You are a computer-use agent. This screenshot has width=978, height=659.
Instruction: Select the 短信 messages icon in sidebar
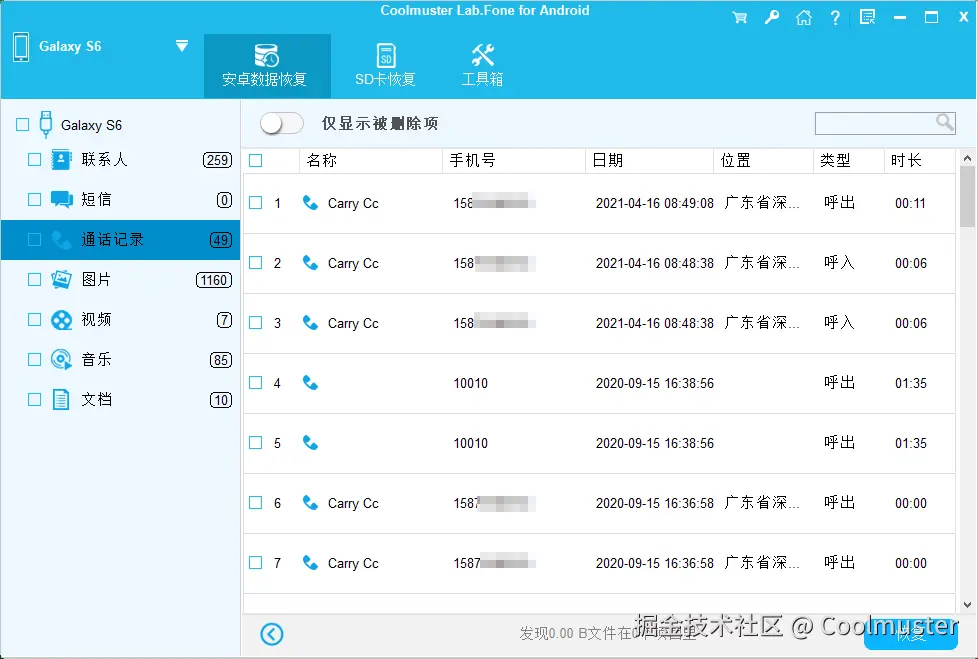(61, 199)
